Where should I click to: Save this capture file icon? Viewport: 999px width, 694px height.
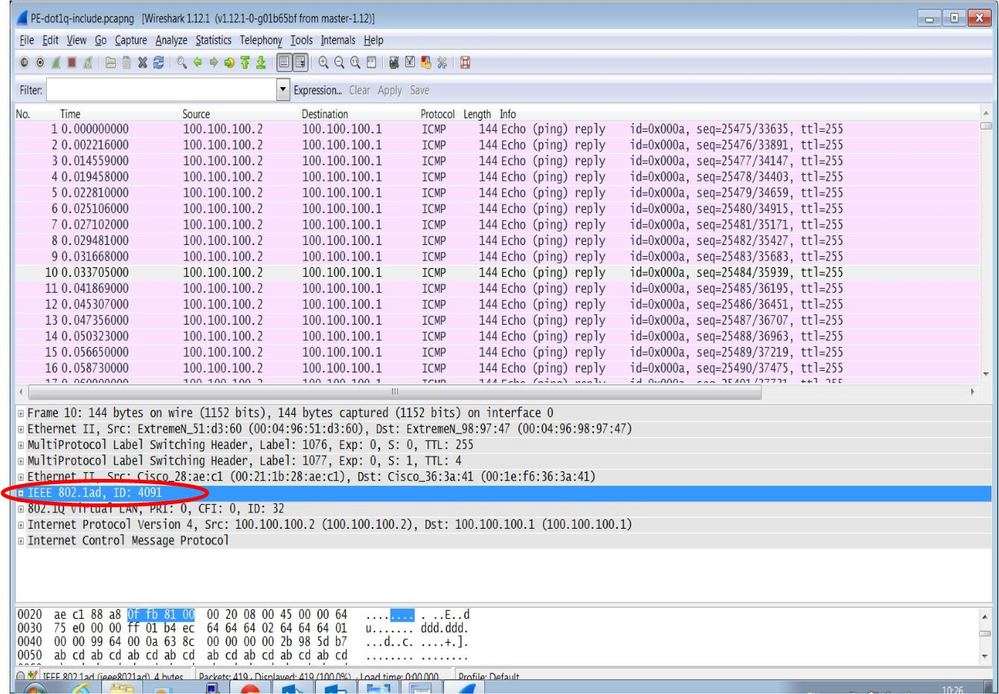click(127, 62)
